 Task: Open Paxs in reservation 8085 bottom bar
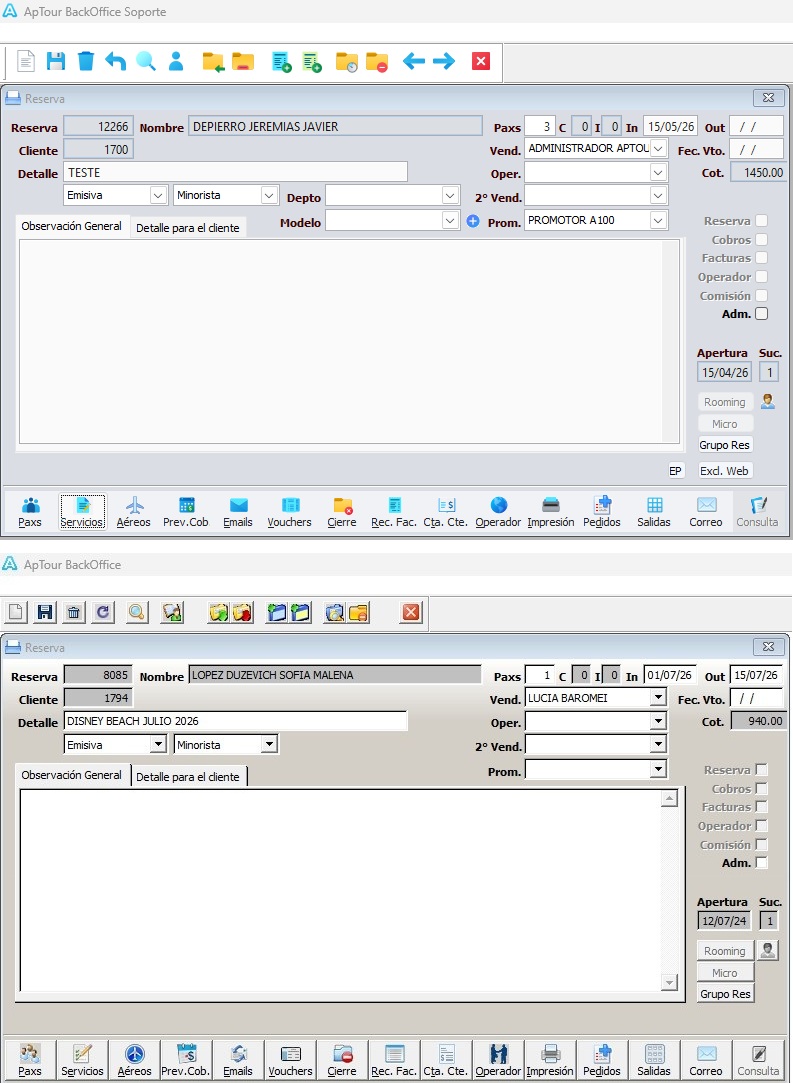pos(30,1060)
